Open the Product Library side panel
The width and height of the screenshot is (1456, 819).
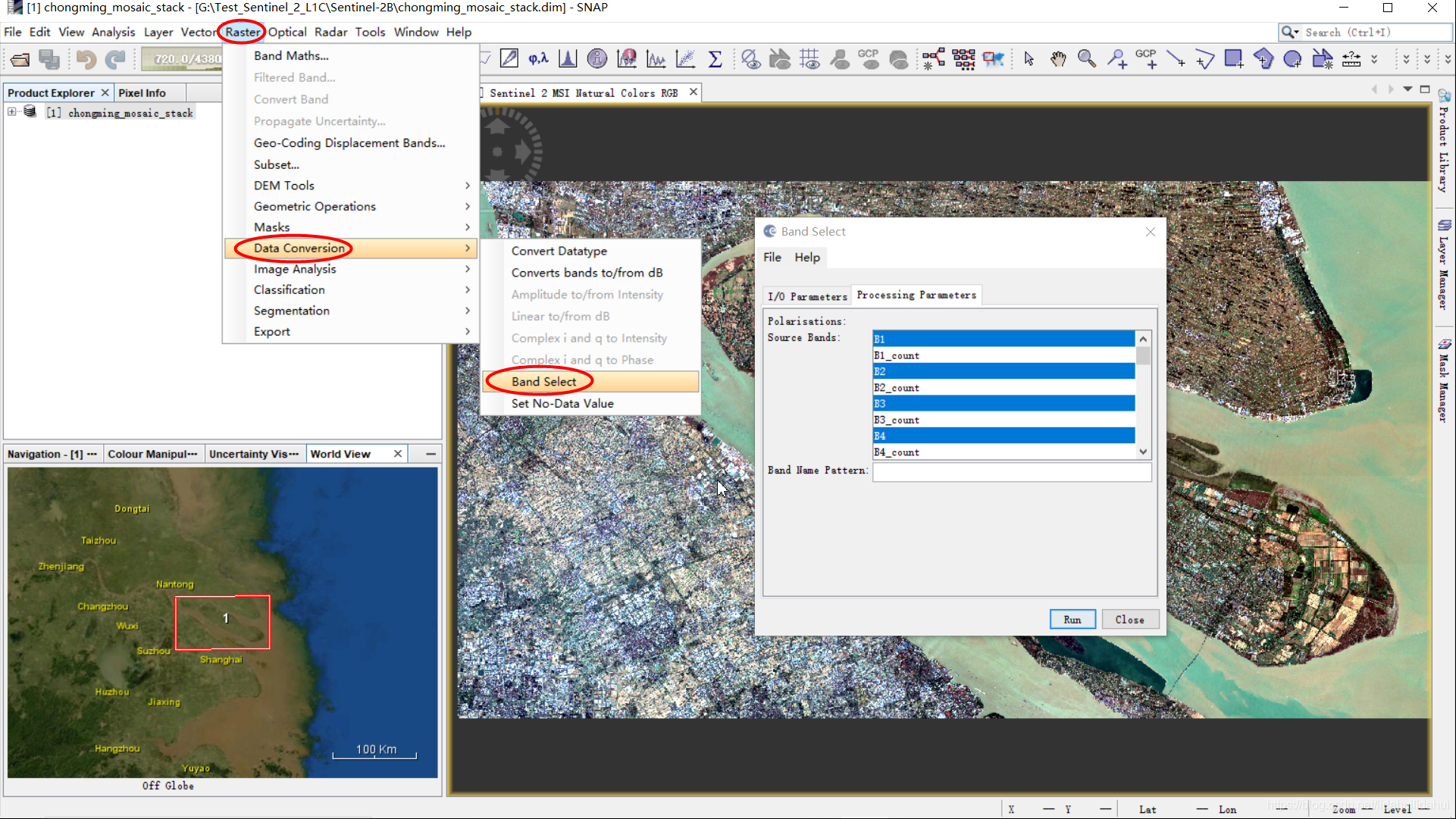(x=1444, y=142)
